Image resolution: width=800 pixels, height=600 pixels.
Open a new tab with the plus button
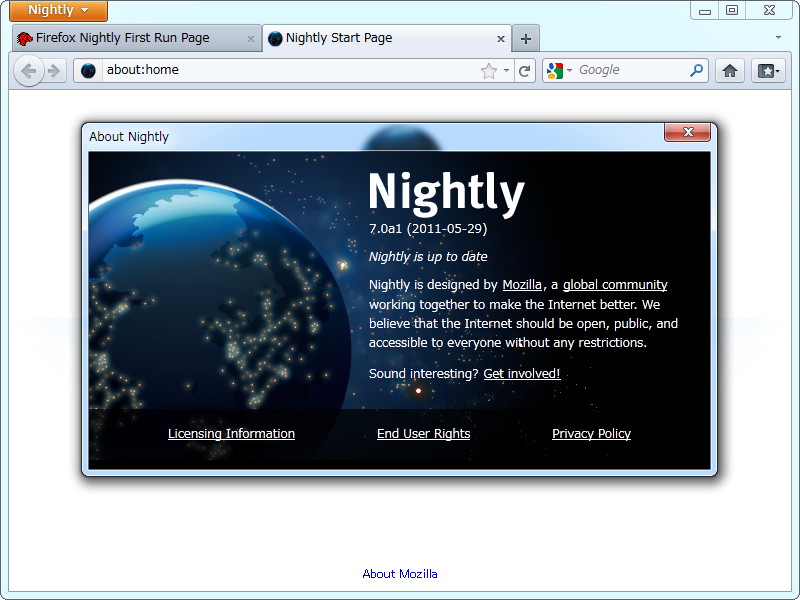525,37
